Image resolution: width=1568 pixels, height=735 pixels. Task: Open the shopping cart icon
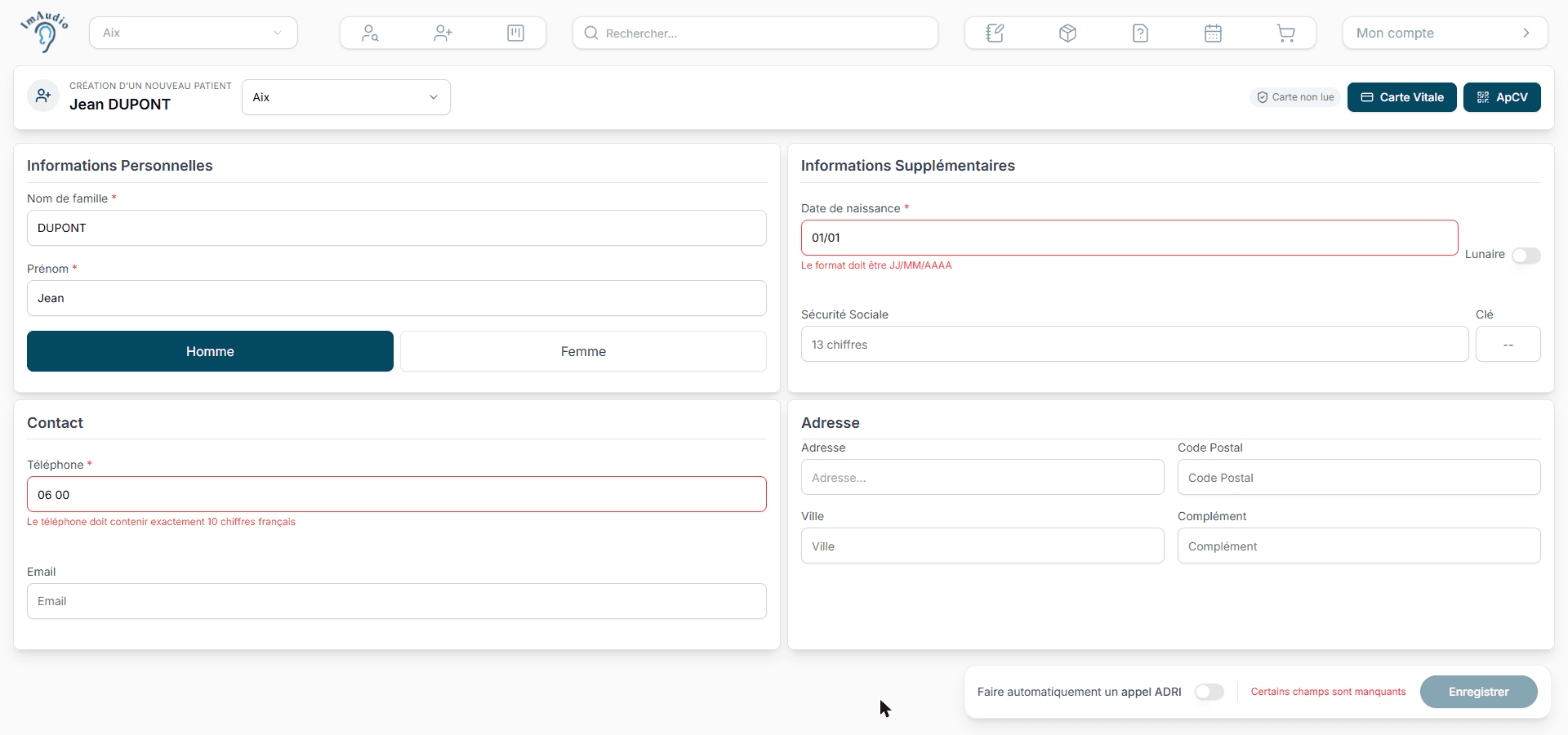[x=1286, y=33]
